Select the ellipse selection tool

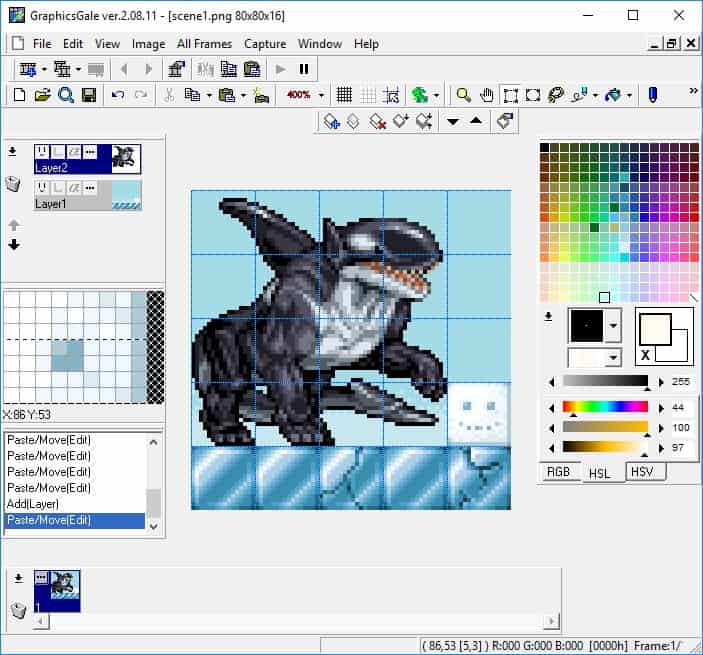point(533,95)
